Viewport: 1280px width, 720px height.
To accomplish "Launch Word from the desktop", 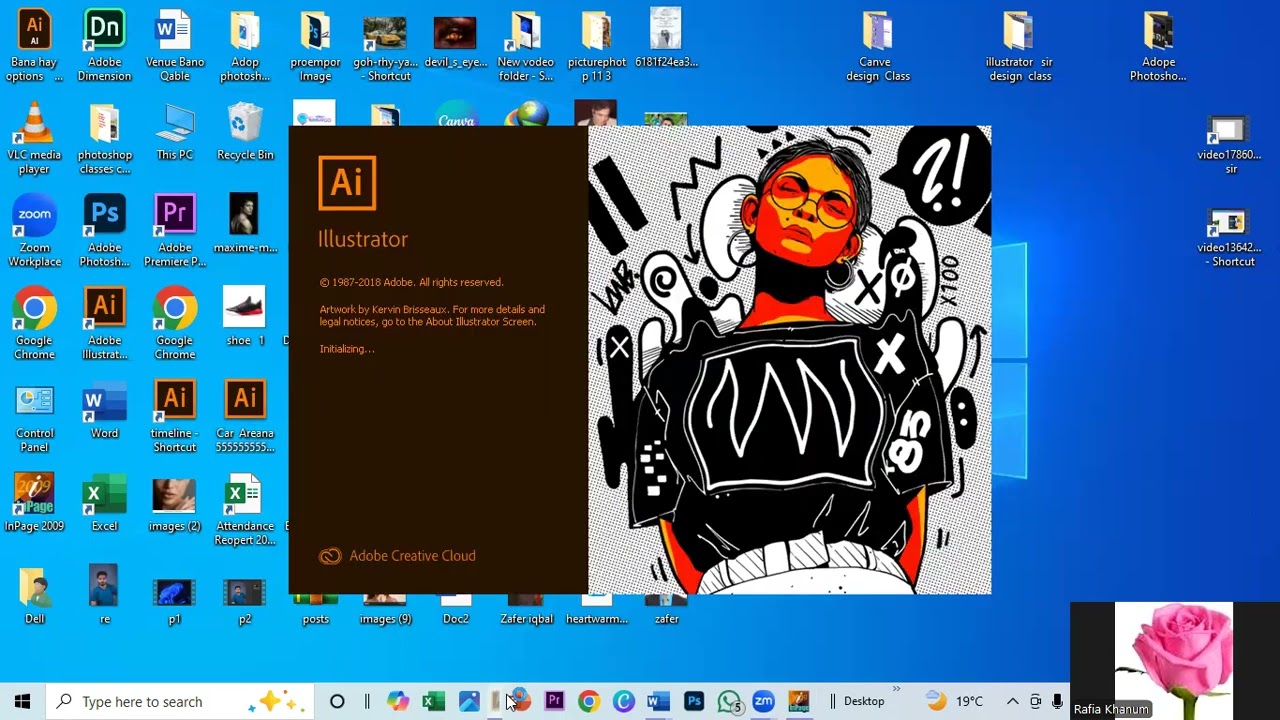I will pyautogui.click(x=104, y=410).
